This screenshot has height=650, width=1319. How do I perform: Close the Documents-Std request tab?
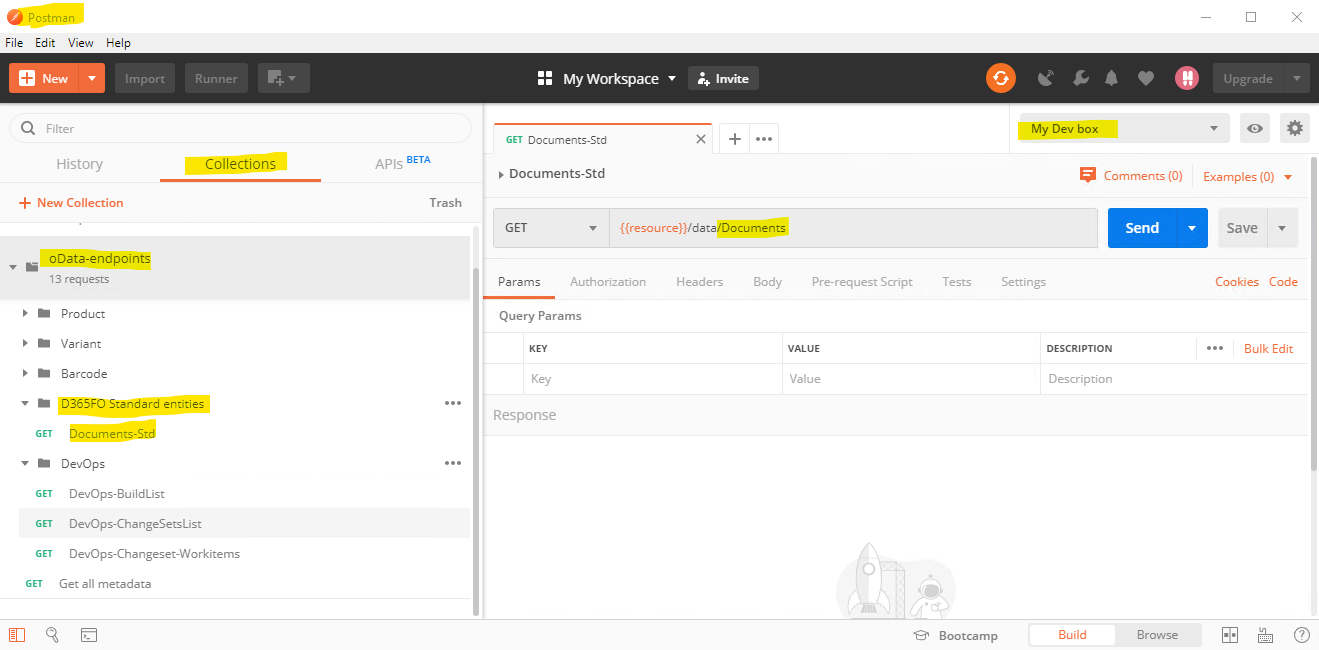pos(701,139)
